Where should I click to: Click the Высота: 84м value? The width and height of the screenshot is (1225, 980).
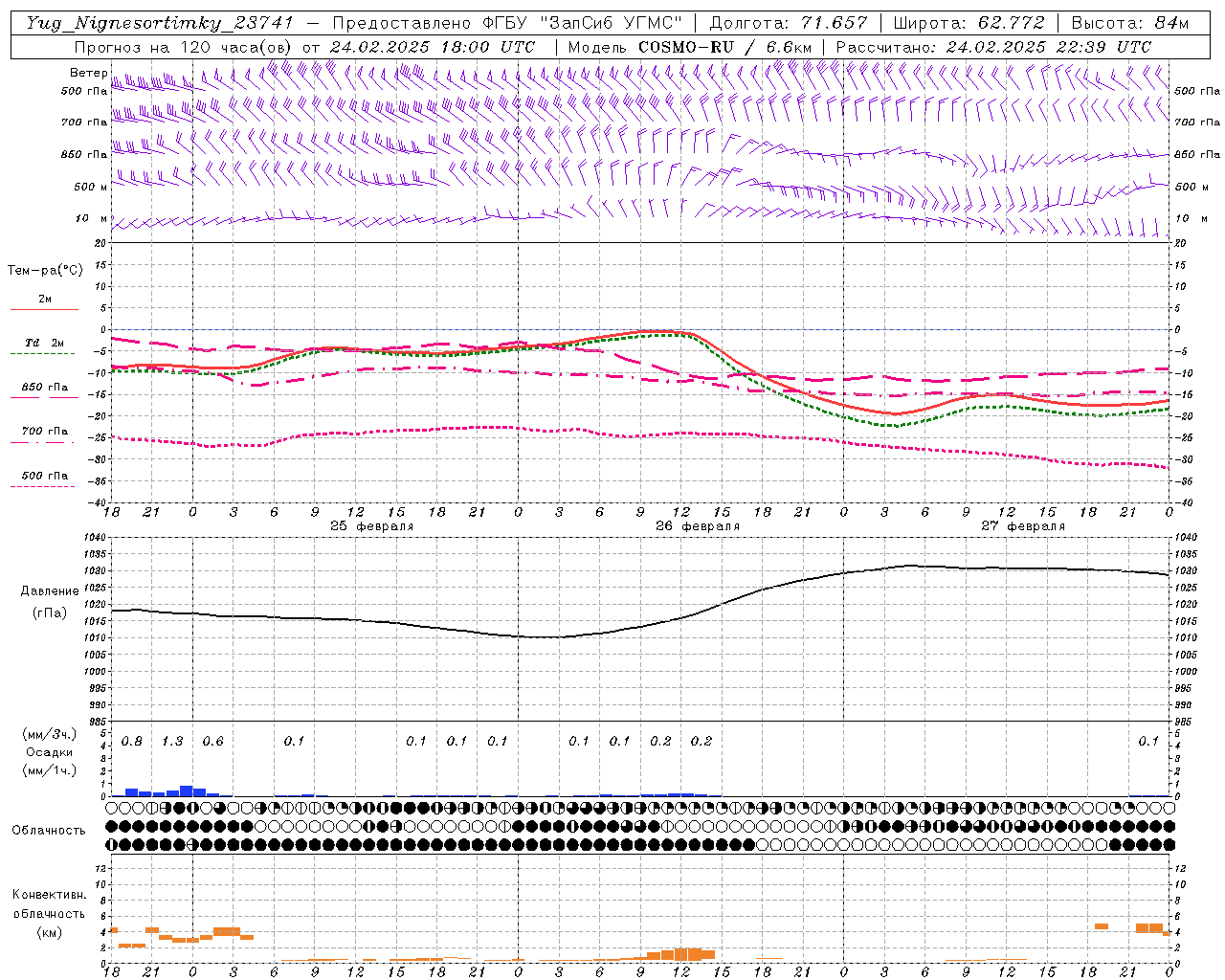coord(1129,23)
